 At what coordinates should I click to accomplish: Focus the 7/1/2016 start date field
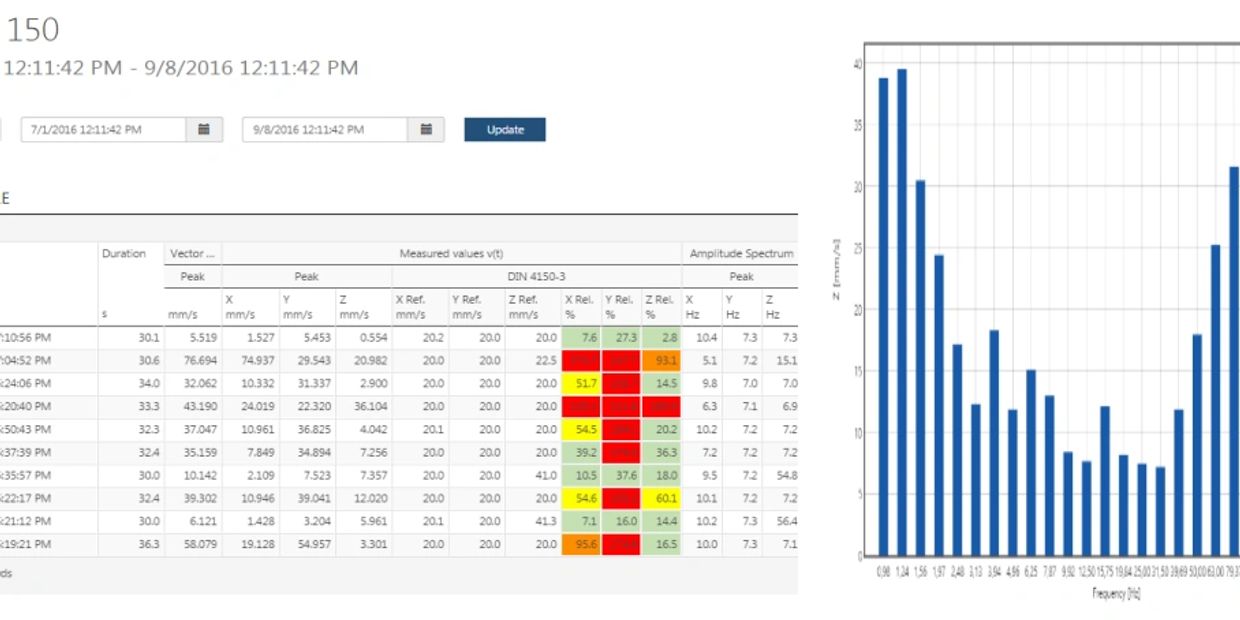click(103, 129)
